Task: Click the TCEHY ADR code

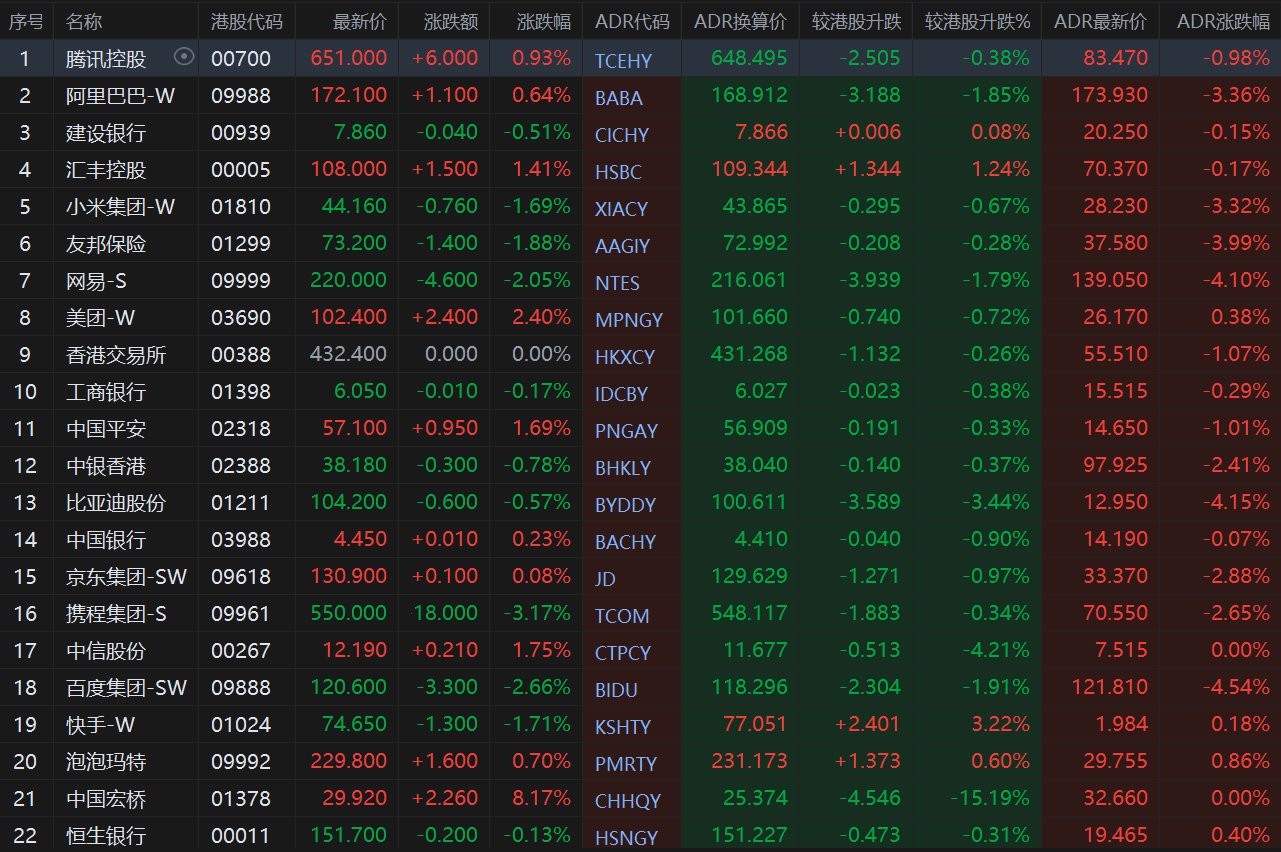Action: pos(623,61)
